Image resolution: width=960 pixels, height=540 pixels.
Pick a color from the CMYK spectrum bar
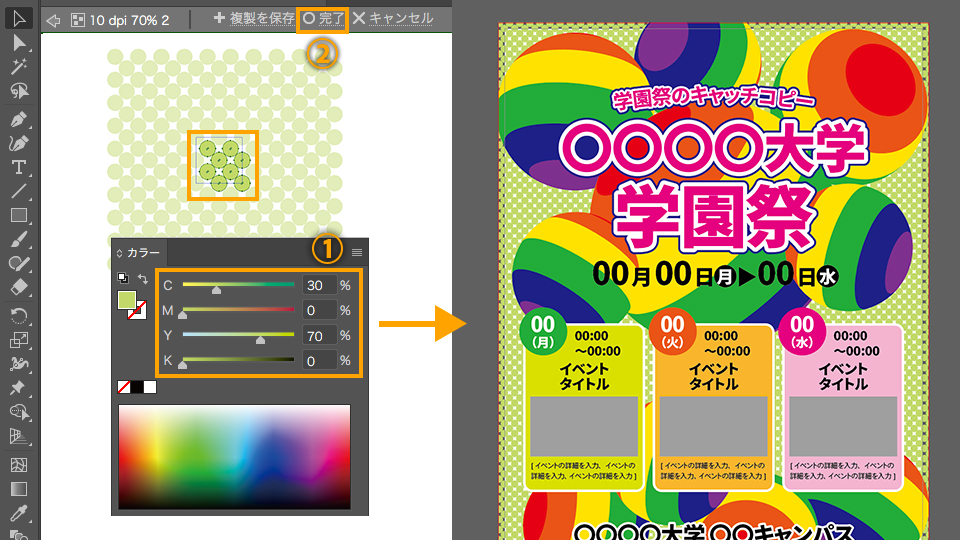pyautogui.click(x=234, y=457)
